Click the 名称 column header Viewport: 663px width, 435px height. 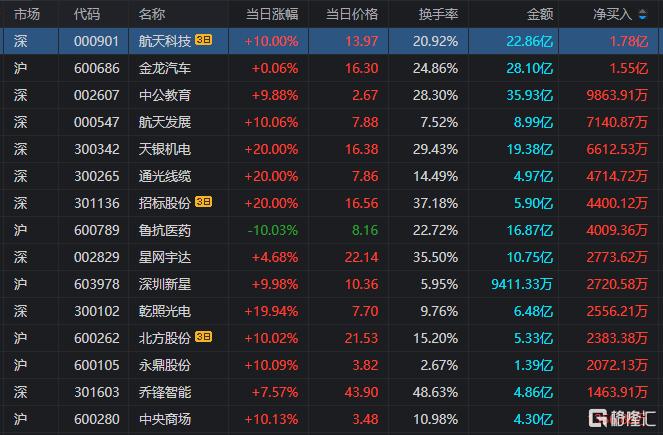(x=152, y=14)
